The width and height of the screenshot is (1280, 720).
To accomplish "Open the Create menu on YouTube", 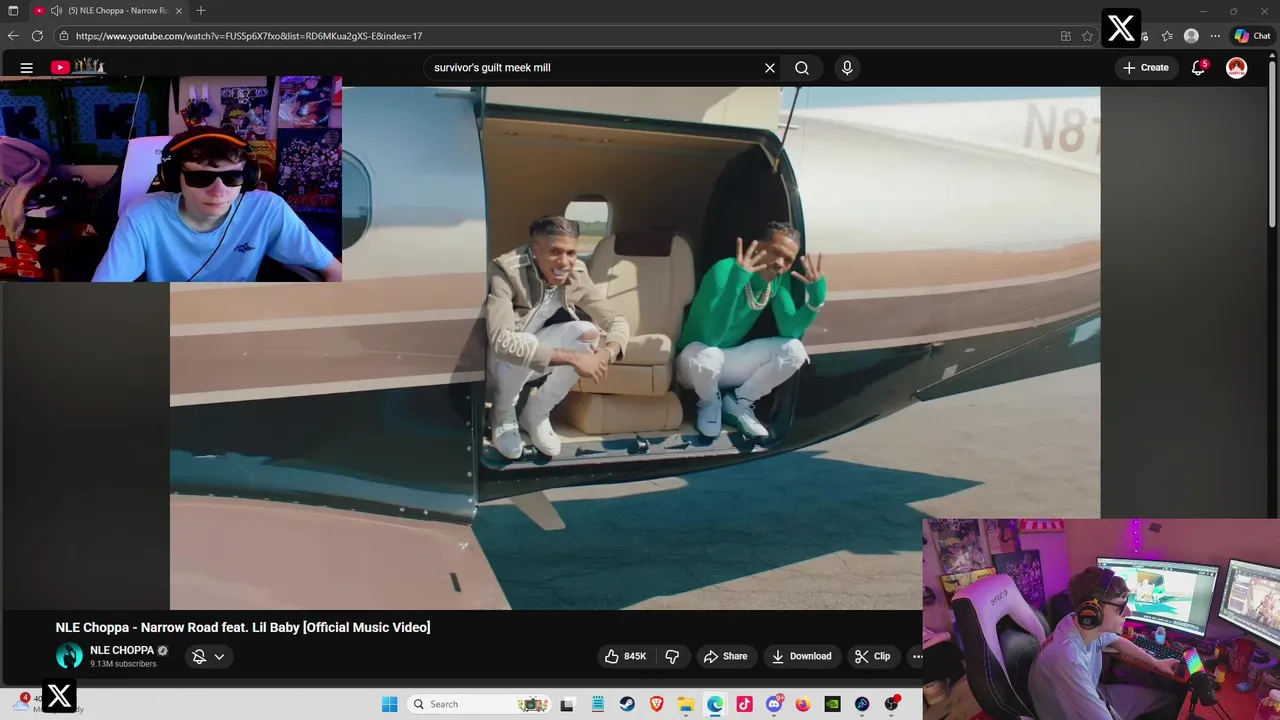I will pos(1146,68).
